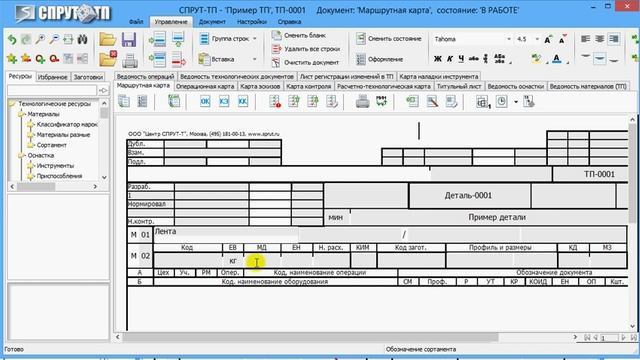Click the Оформление button

(x=380, y=59)
